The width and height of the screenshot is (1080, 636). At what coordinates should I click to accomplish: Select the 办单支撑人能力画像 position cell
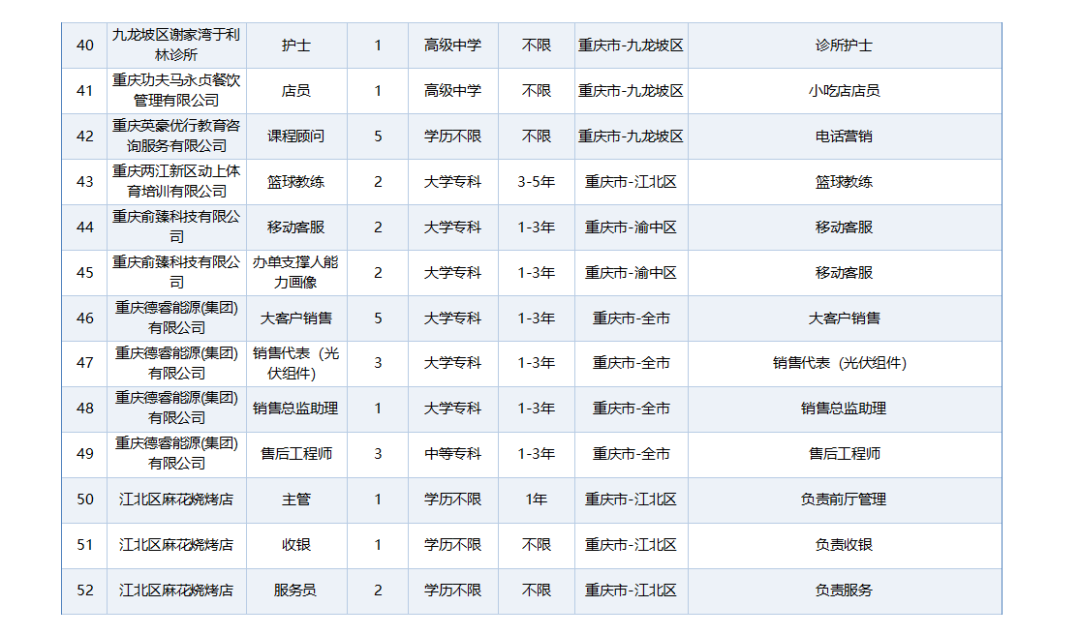pos(295,273)
